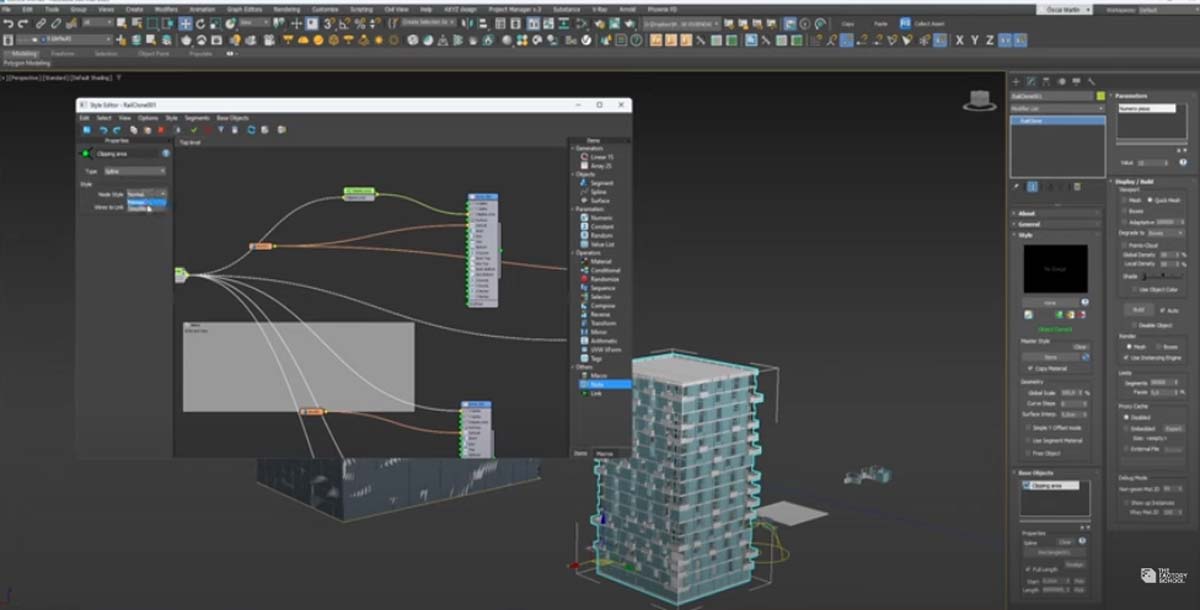
Task: Select the RailClone entry in modifier stack
Action: [x=1058, y=120]
